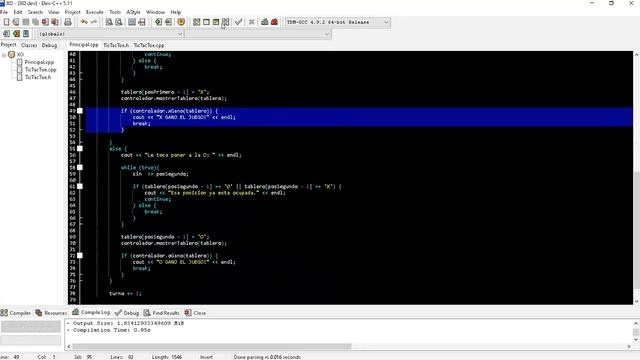640x360 pixels.
Task: Open the Search menu
Action: [x=35, y=12]
